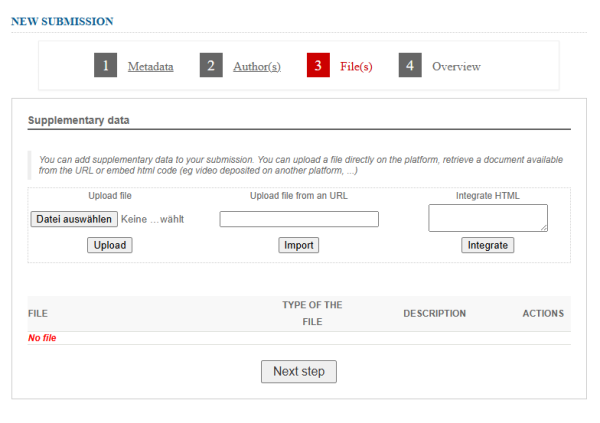
Task: Select the Overview step label
Action: pos(456,67)
